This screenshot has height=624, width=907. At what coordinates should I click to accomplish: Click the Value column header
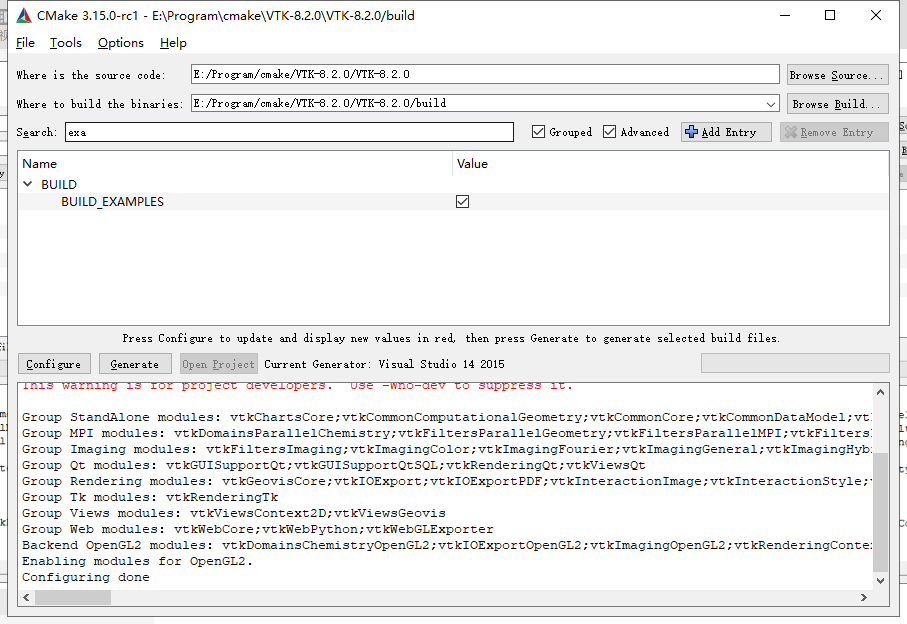[670, 164]
